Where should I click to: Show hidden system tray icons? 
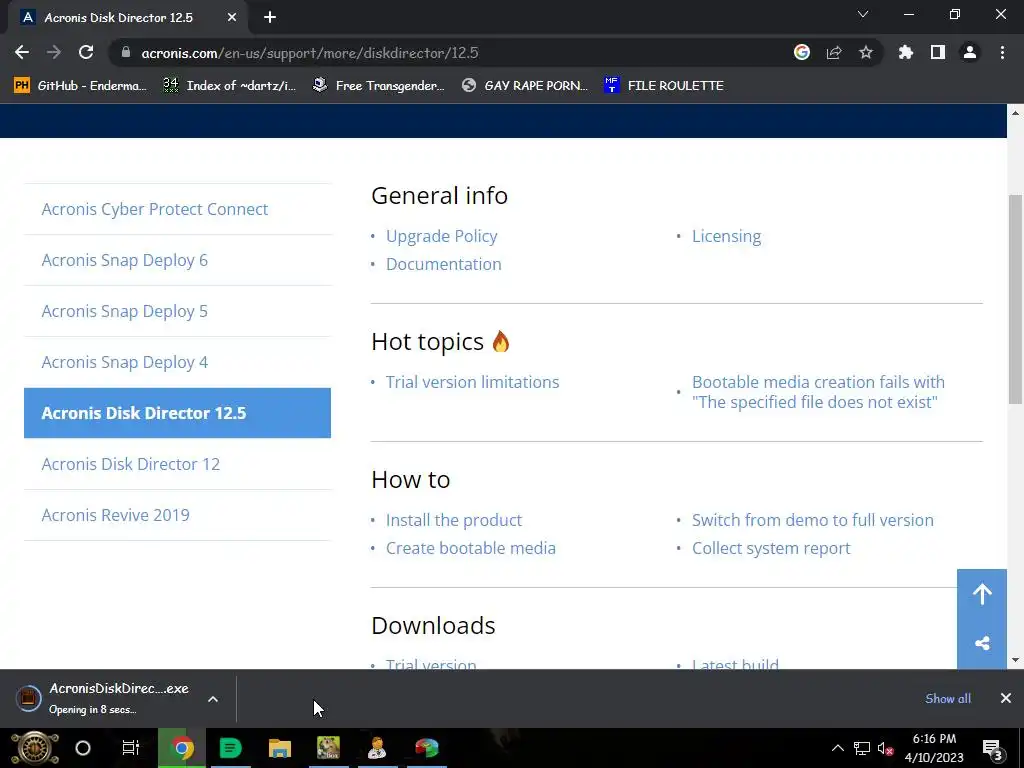coord(837,748)
